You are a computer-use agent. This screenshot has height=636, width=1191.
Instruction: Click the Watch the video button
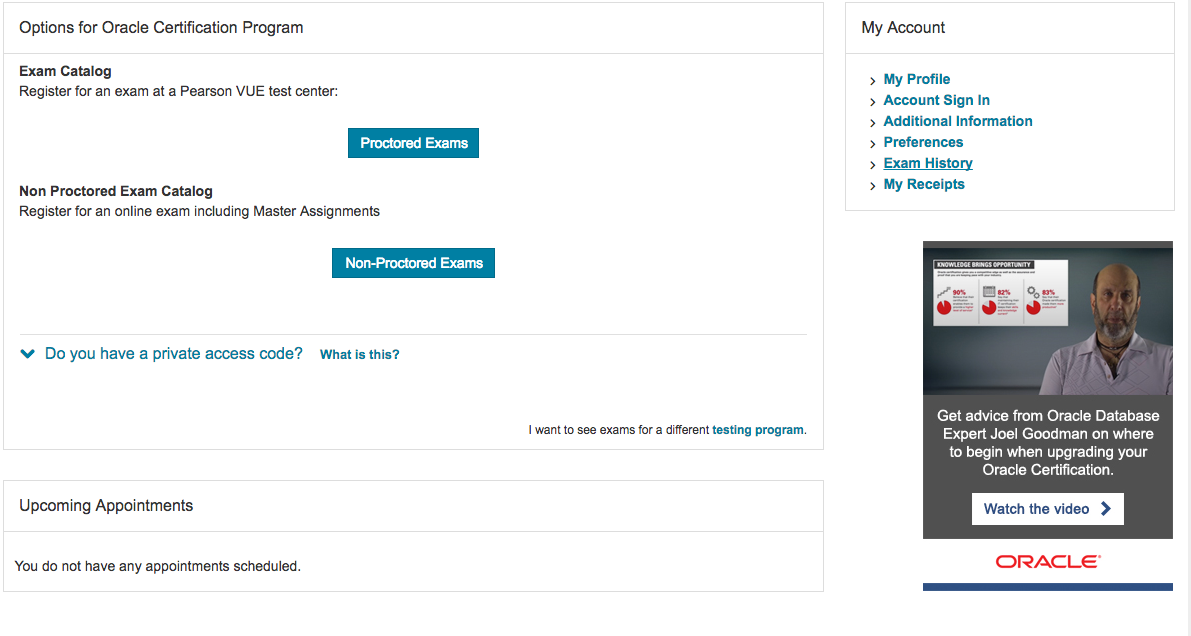[x=1047, y=509]
